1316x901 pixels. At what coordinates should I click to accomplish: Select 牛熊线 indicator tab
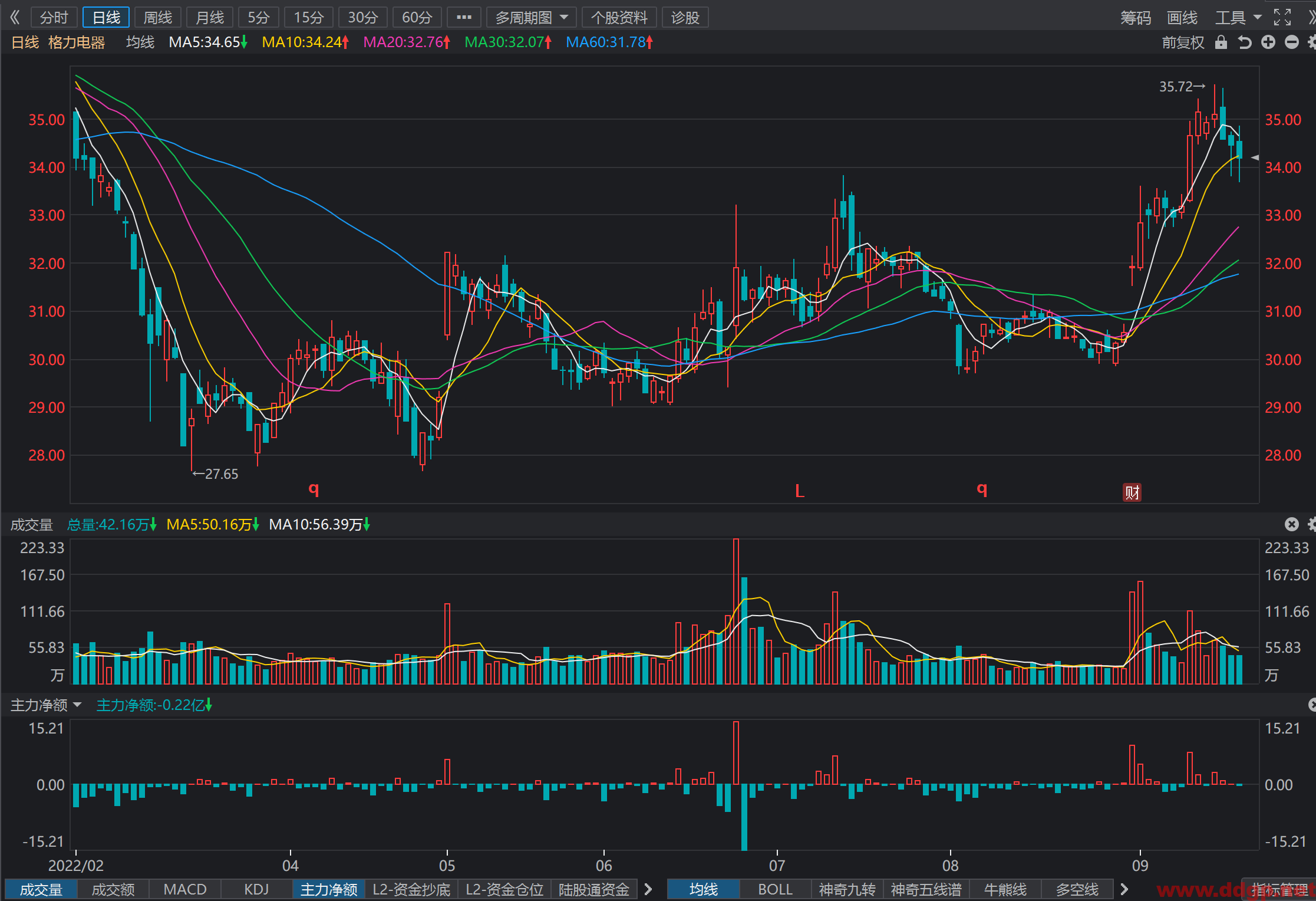[1005, 889]
